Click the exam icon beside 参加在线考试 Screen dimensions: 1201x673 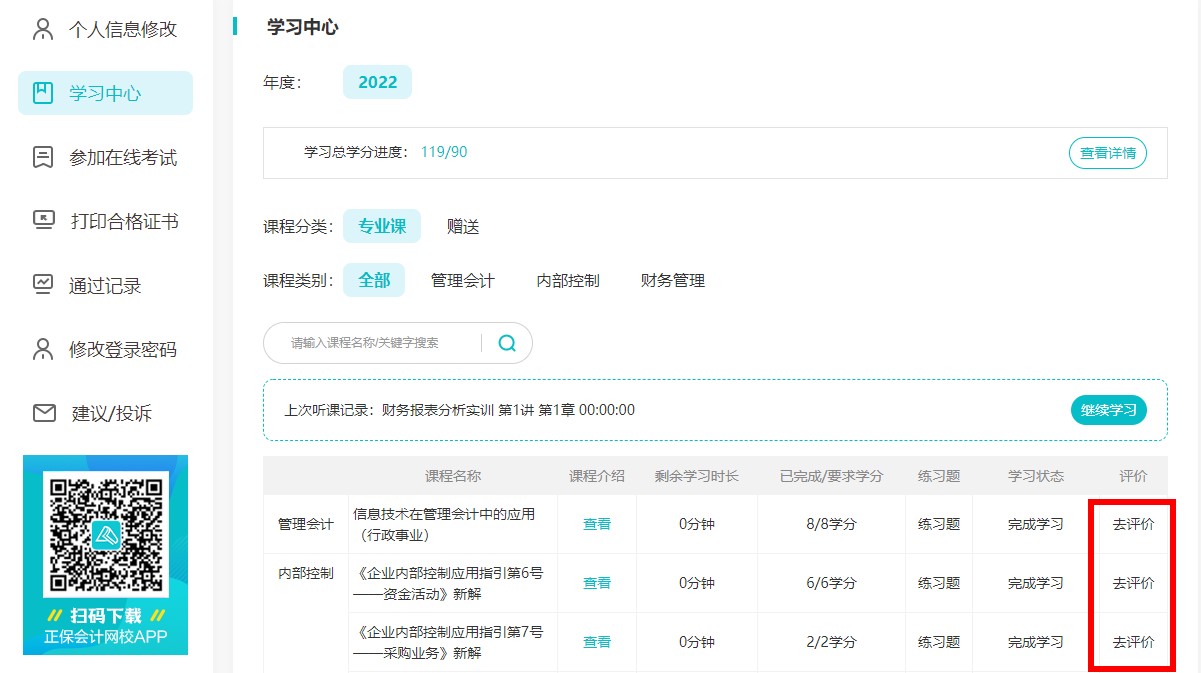[42, 157]
